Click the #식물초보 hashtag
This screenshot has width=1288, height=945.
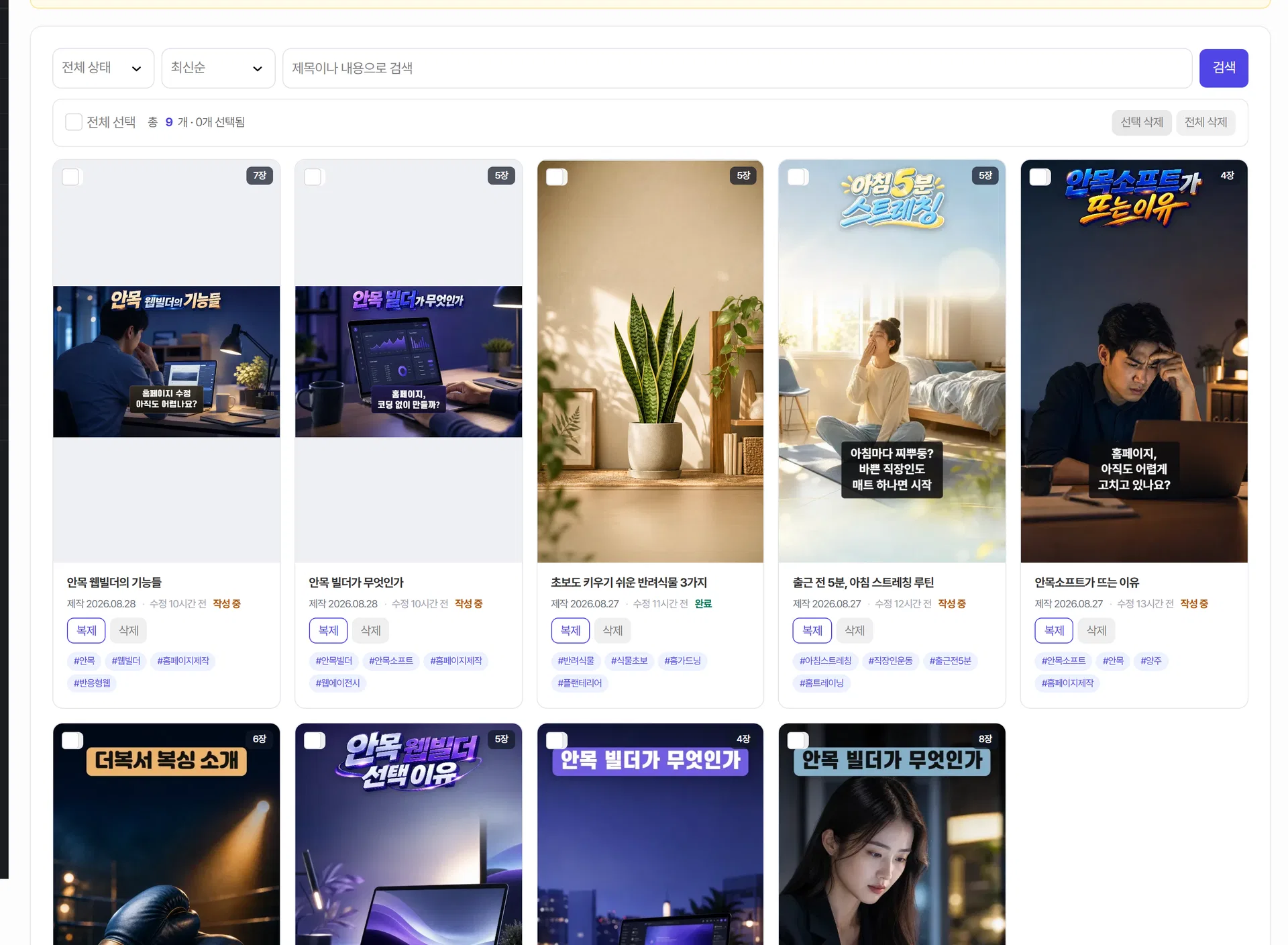click(629, 661)
